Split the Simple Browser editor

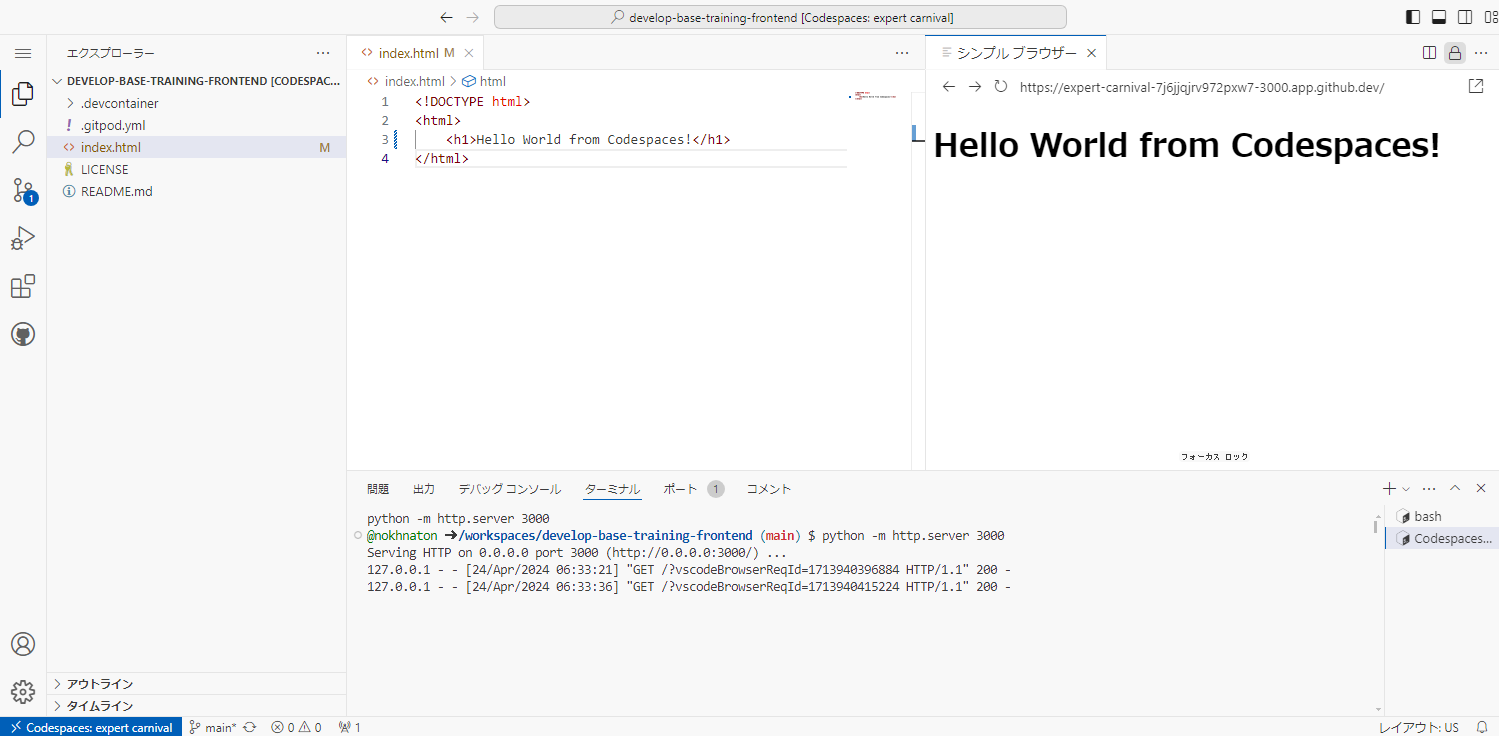tap(1430, 53)
